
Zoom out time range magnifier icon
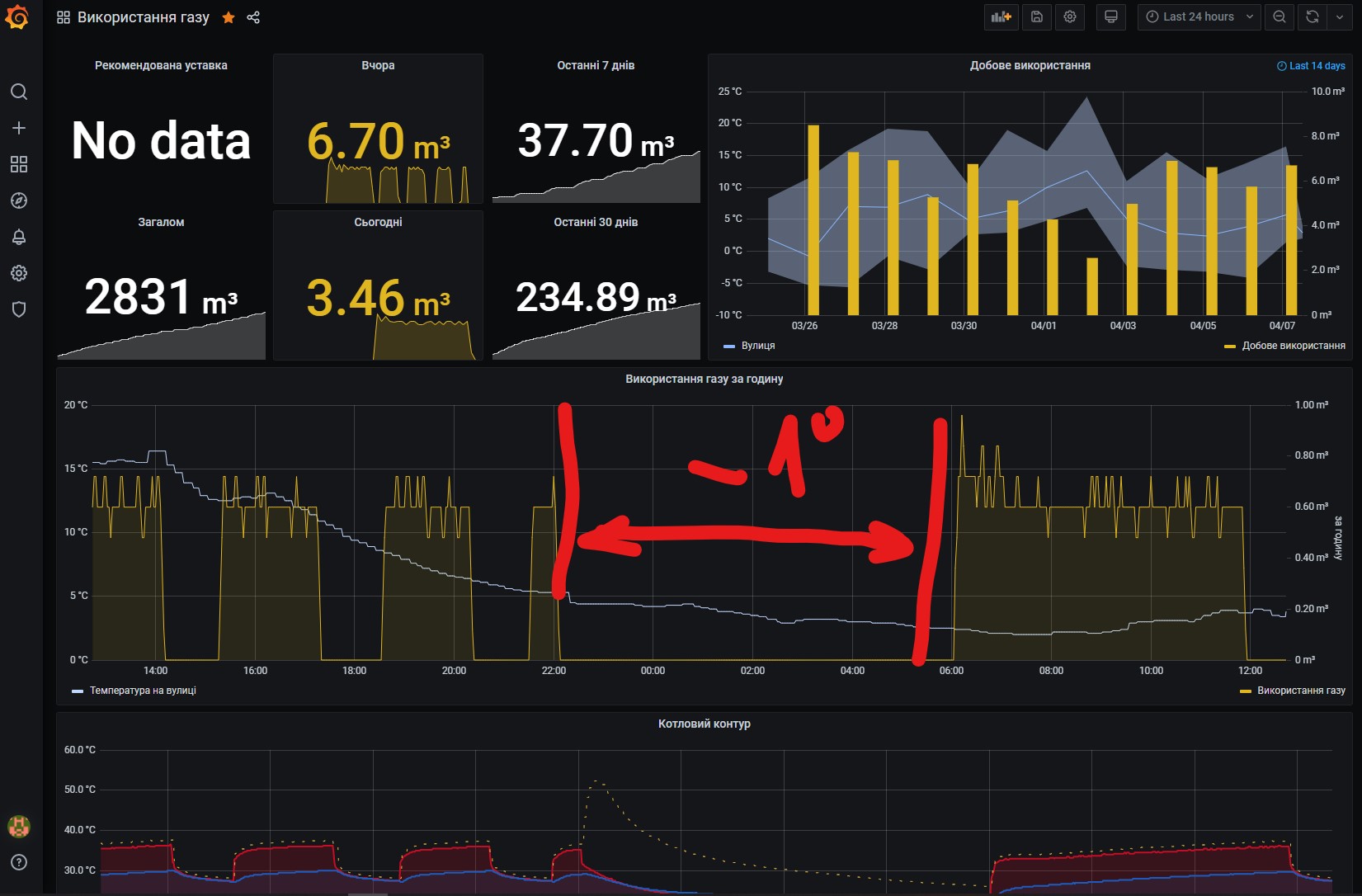pyautogui.click(x=1280, y=17)
